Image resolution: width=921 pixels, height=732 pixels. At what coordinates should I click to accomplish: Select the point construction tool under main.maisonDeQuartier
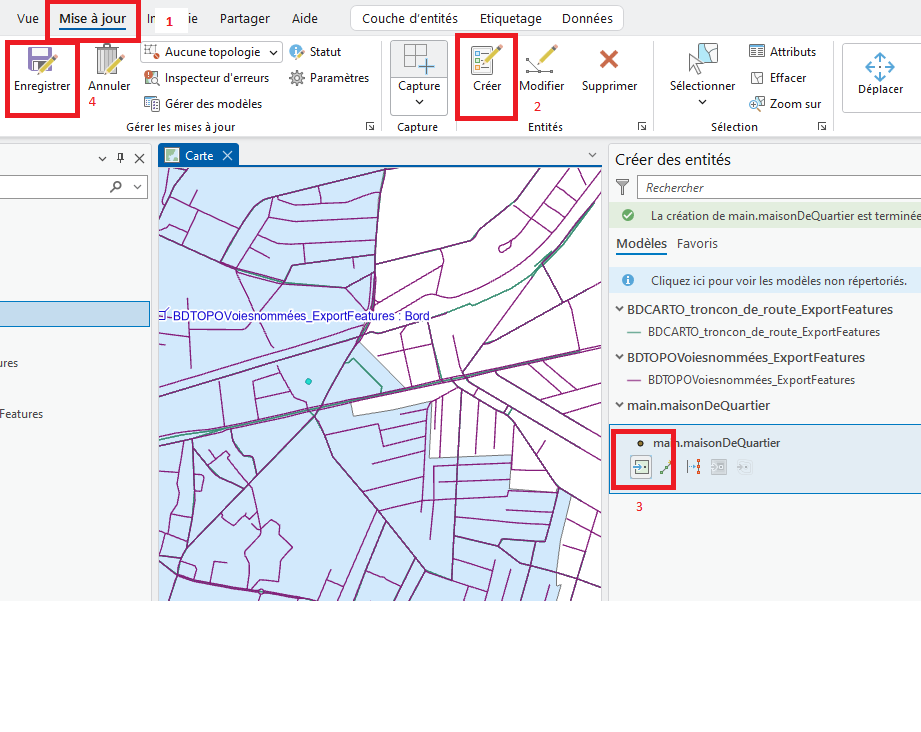[x=641, y=467]
